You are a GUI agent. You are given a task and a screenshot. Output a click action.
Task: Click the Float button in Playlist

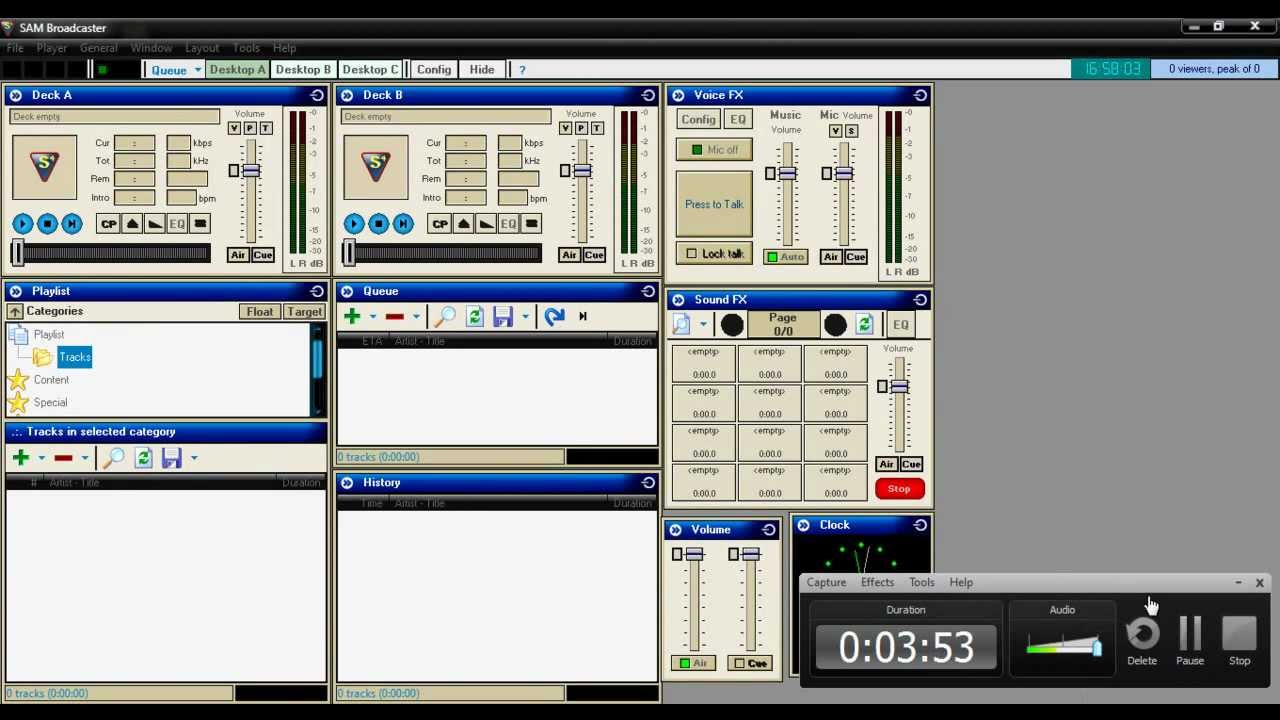pyautogui.click(x=260, y=312)
